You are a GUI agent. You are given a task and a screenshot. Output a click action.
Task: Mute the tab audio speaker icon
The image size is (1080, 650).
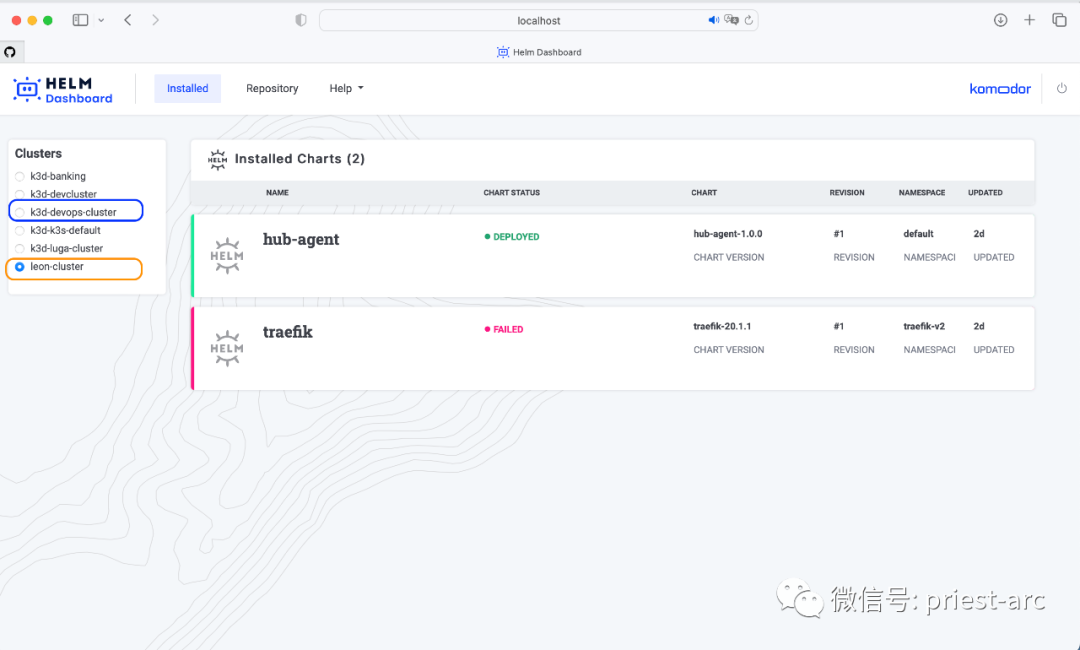pos(714,20)
